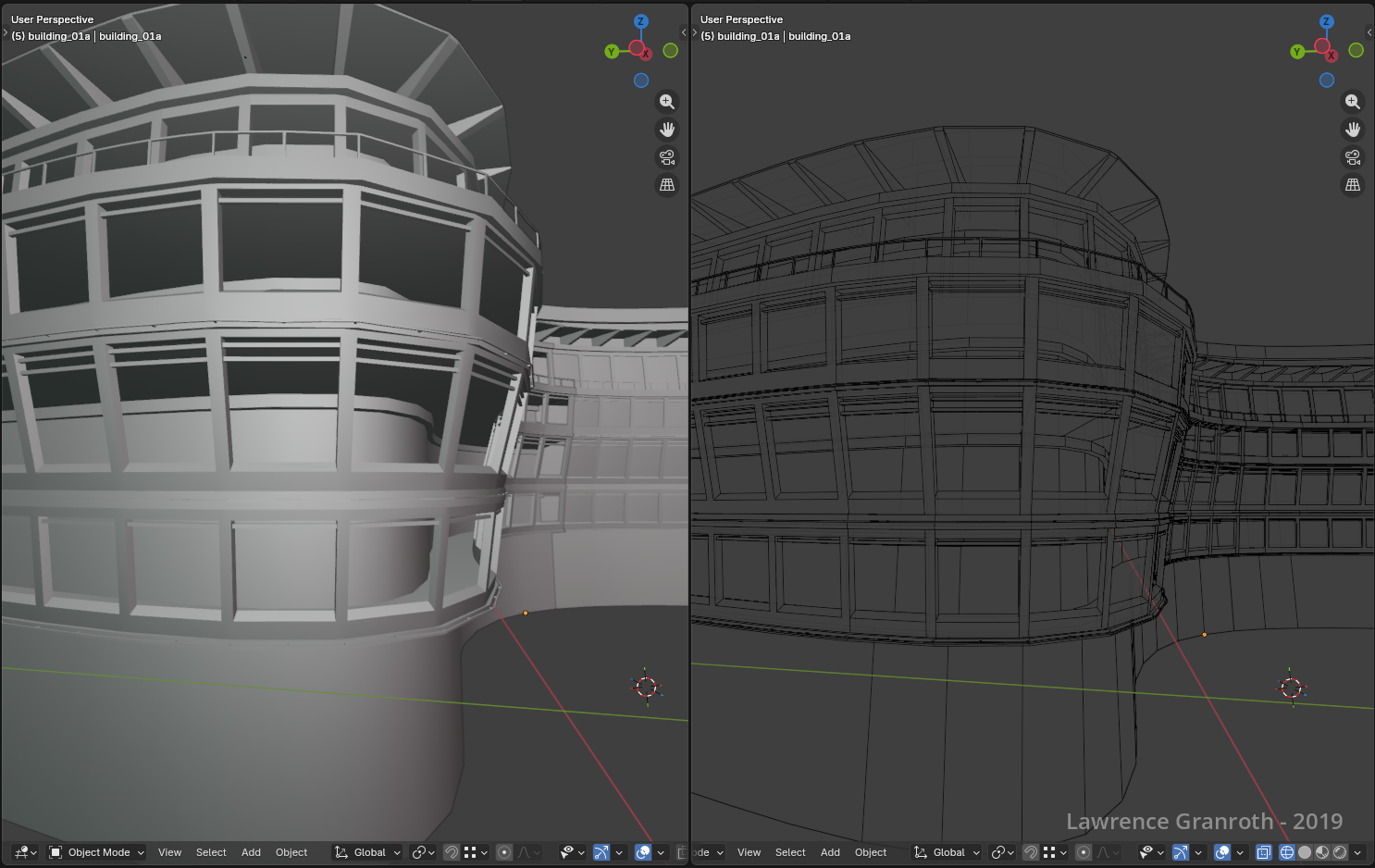The image size is (1375, 868).
Task: Toggle snapping magnet in left viewport header
Action: [452, 852]
